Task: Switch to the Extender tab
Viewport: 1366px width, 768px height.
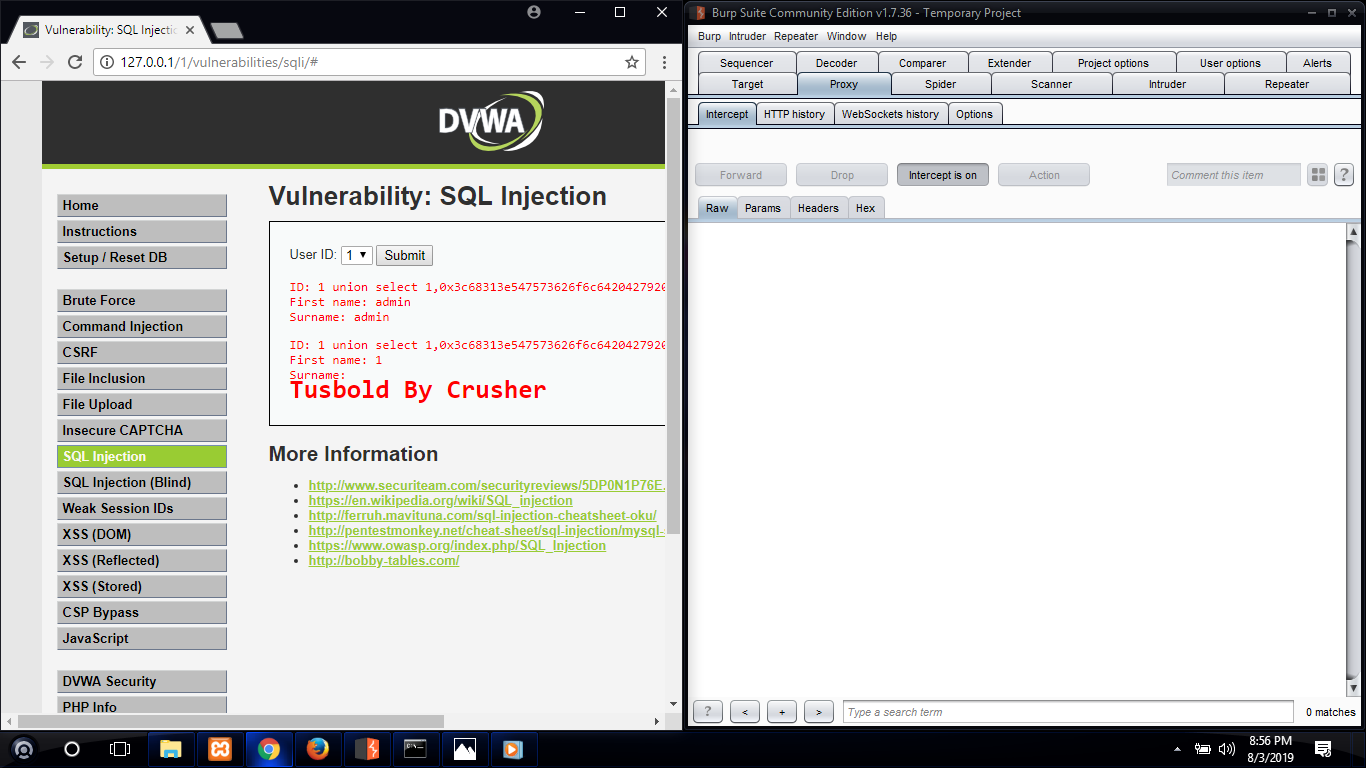Action: click(1009, 63)
